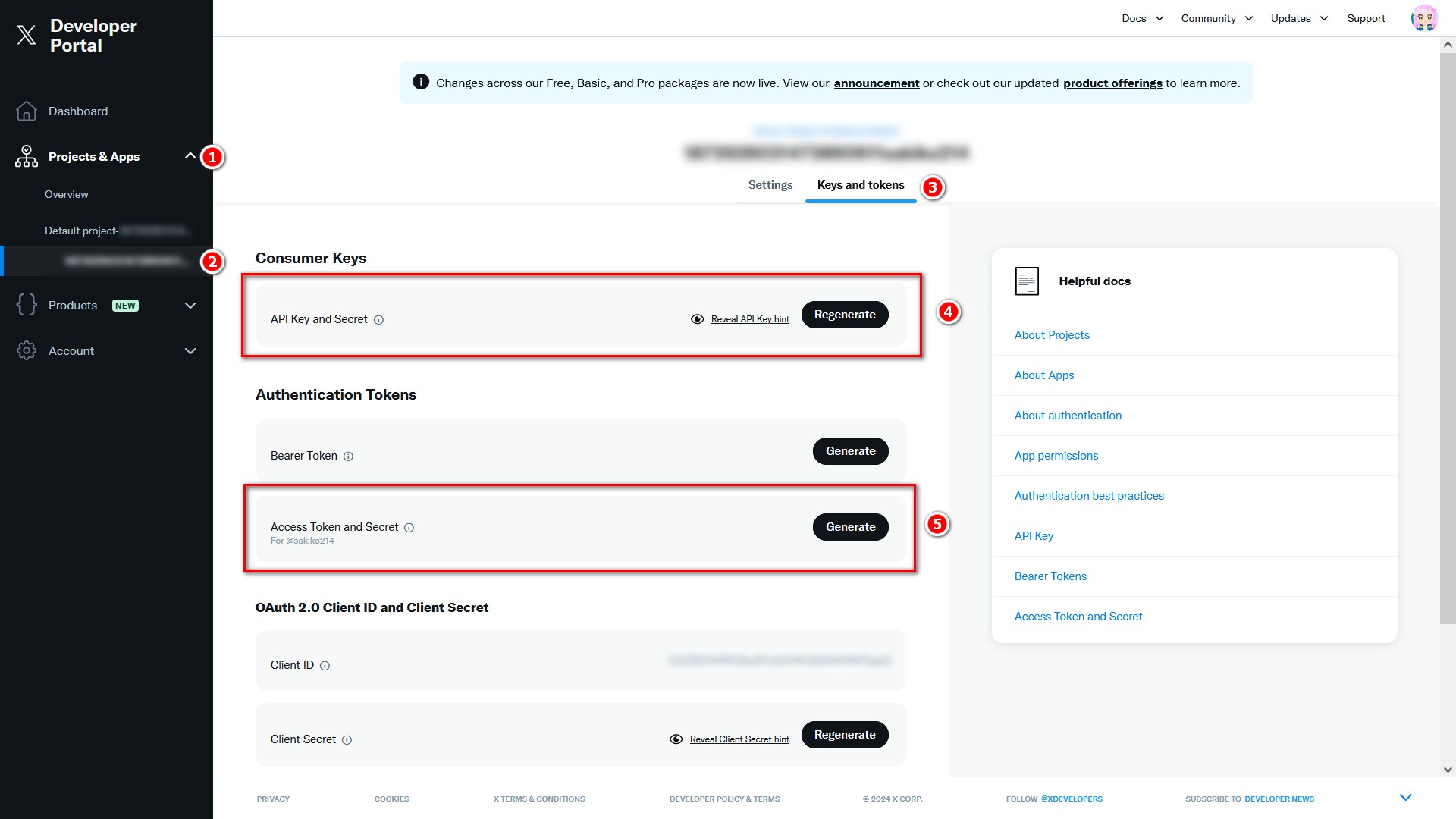Open the user profile avatar
The image size is (1456, 819).
coord(1423,18)
